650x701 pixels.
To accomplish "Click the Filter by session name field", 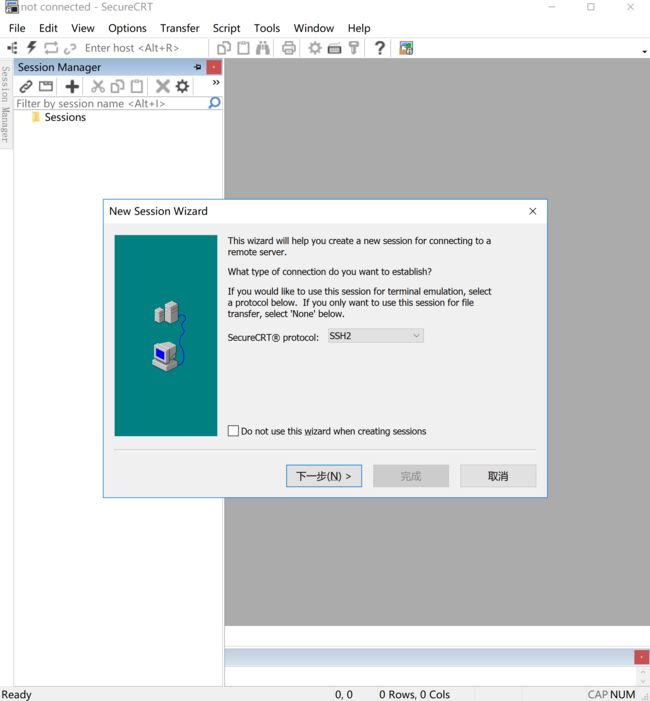I will 112,103.
